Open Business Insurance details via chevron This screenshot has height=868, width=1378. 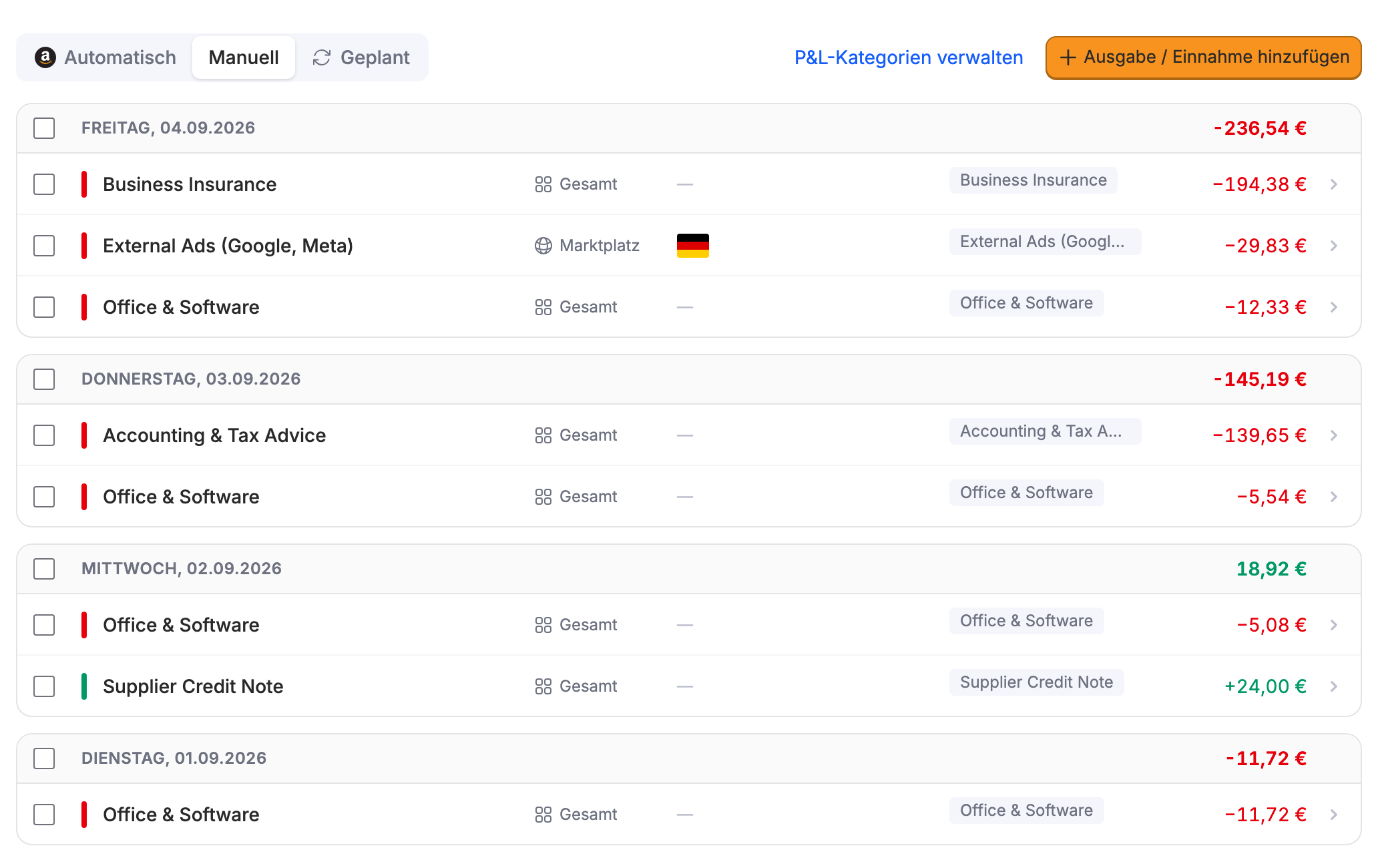coord(1334,184)
